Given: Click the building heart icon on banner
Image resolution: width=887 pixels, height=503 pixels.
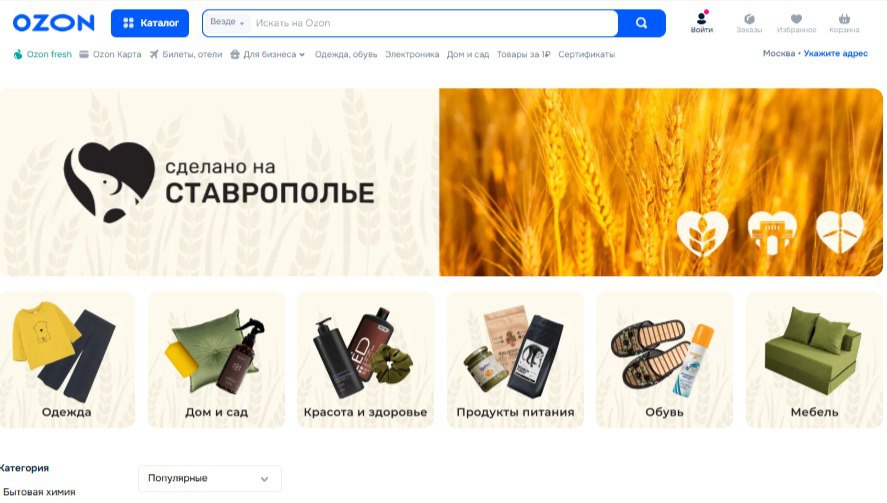Looking at the screenshot, I should pyautogui.click(x=772, y=233).
